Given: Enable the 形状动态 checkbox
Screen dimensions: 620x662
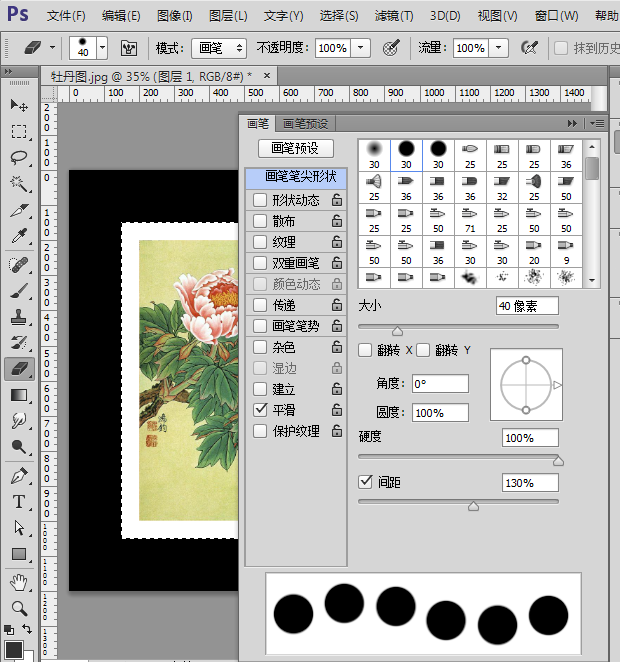Looking at the screenshot, I should [260, 200].
